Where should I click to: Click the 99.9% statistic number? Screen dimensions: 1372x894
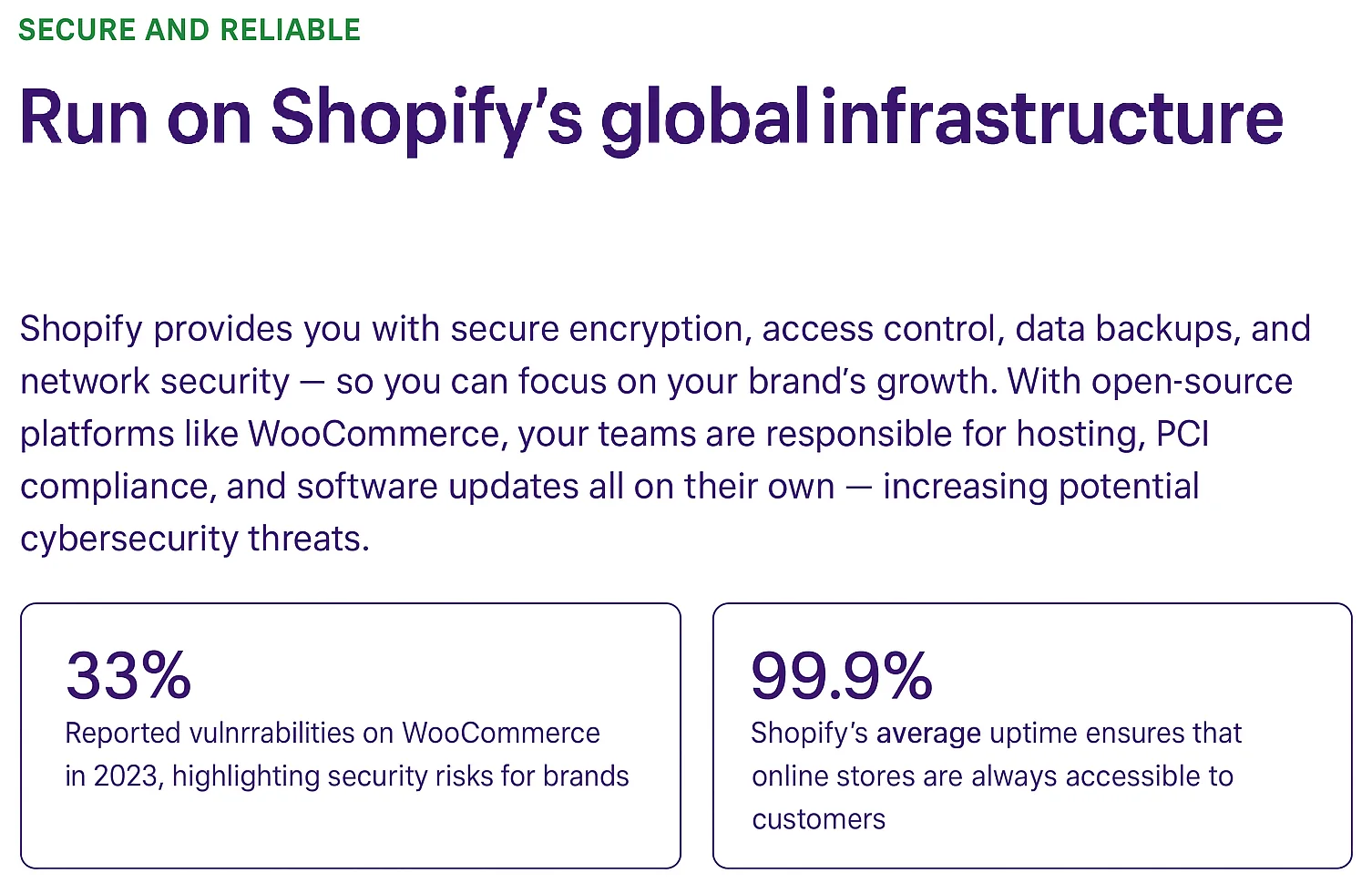[x=842, y=675]
